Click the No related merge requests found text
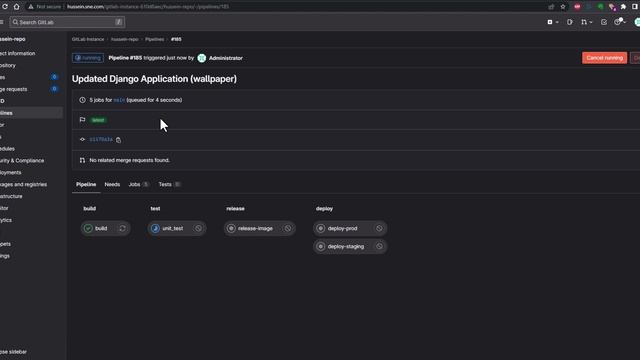The image size is (640, 360). click(x=129, y=160)
